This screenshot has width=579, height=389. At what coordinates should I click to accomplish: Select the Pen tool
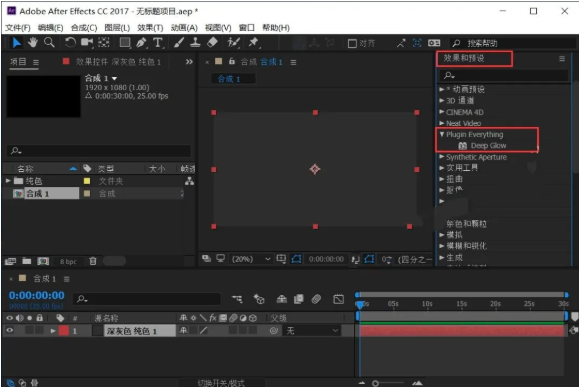[141, 43]
